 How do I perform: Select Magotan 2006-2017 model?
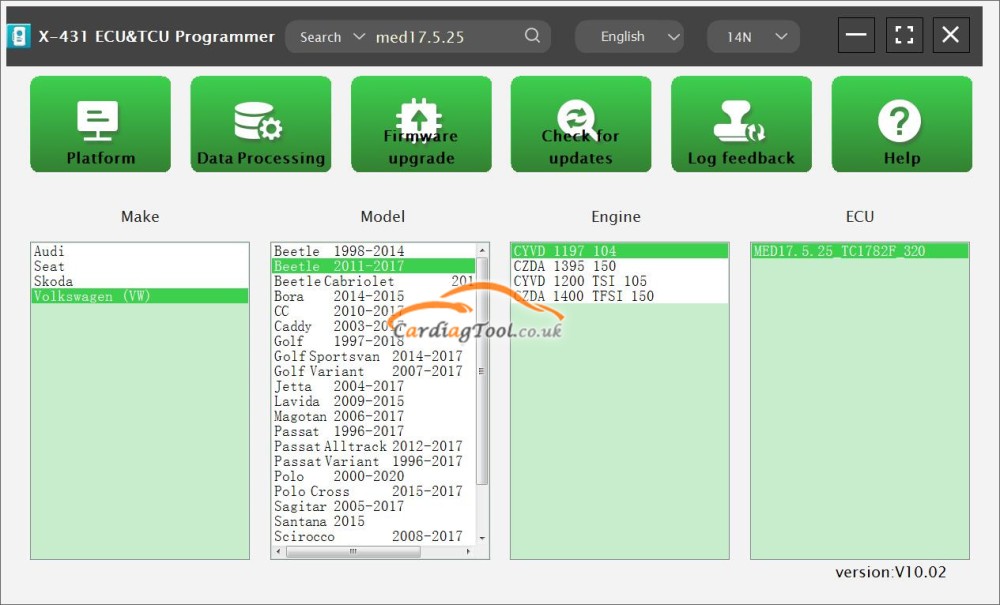coord(374,416)
